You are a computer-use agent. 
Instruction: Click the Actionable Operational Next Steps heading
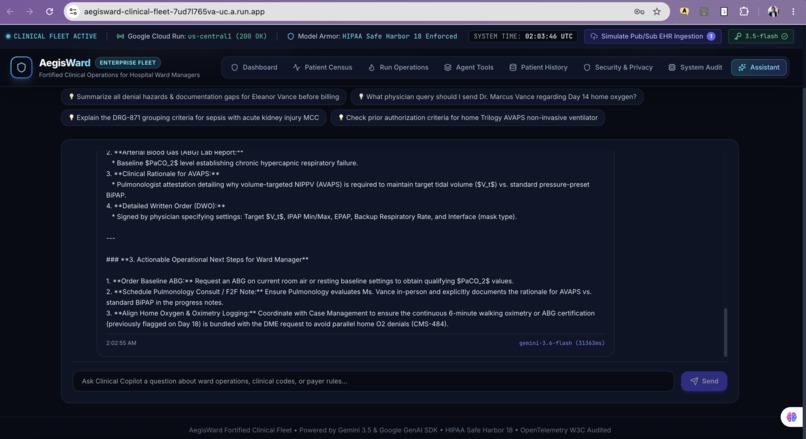(207, 260)
